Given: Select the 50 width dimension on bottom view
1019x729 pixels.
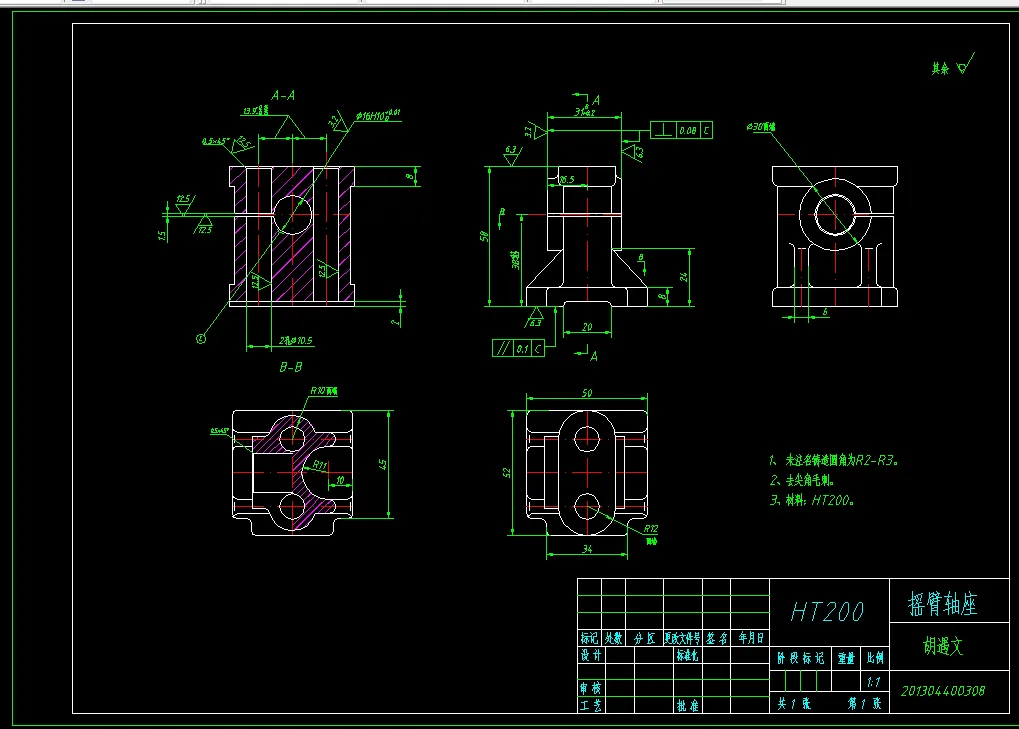Looking at the screenshot, I should point(587,392).
